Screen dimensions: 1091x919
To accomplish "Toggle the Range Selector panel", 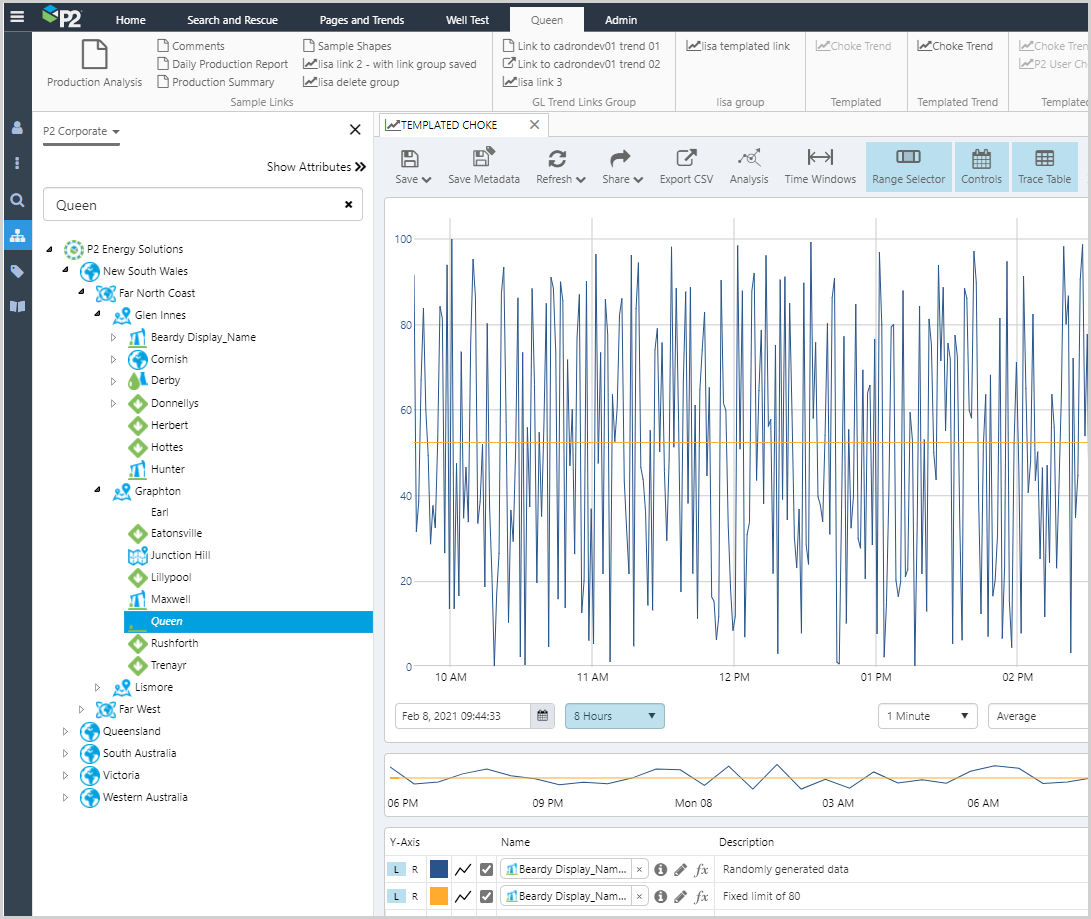I will tap(908, 166).
